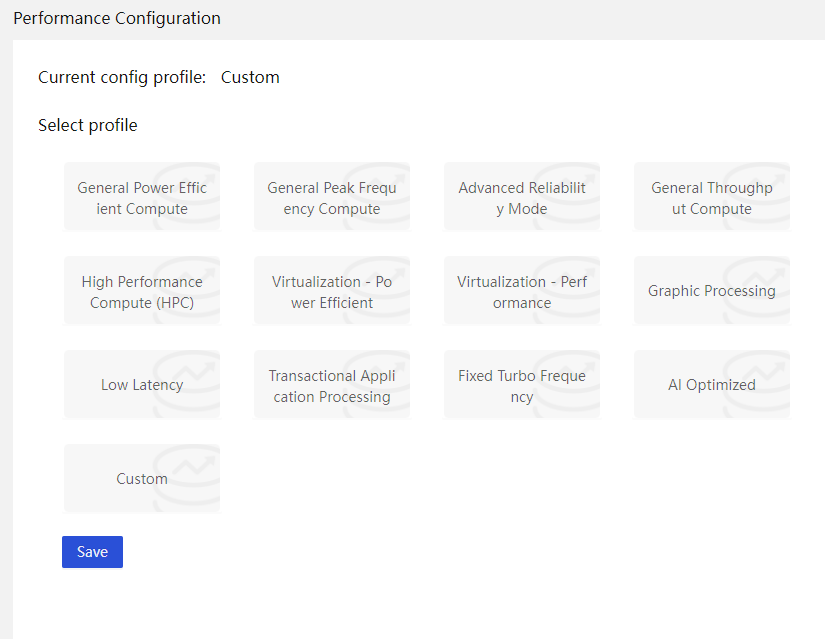Choose Transactional Application Processing profile
This screenshot has width=825, height=639.
(332, 384)
